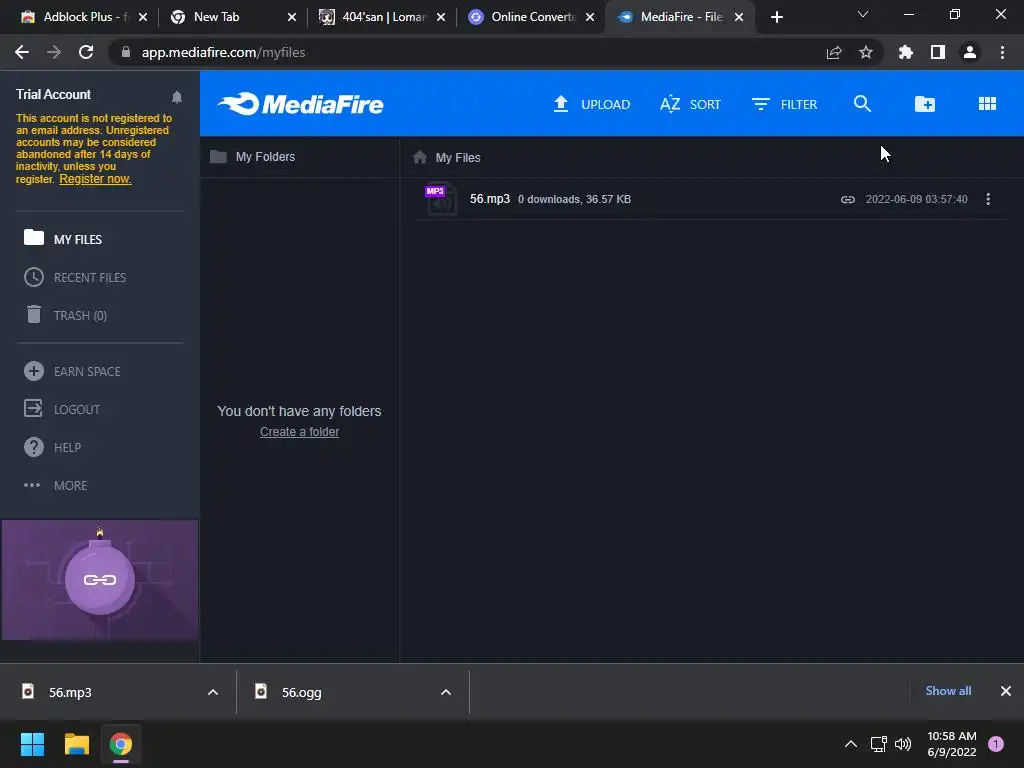
Task: Click the notification bell icon
Action: tap(176, 97)
